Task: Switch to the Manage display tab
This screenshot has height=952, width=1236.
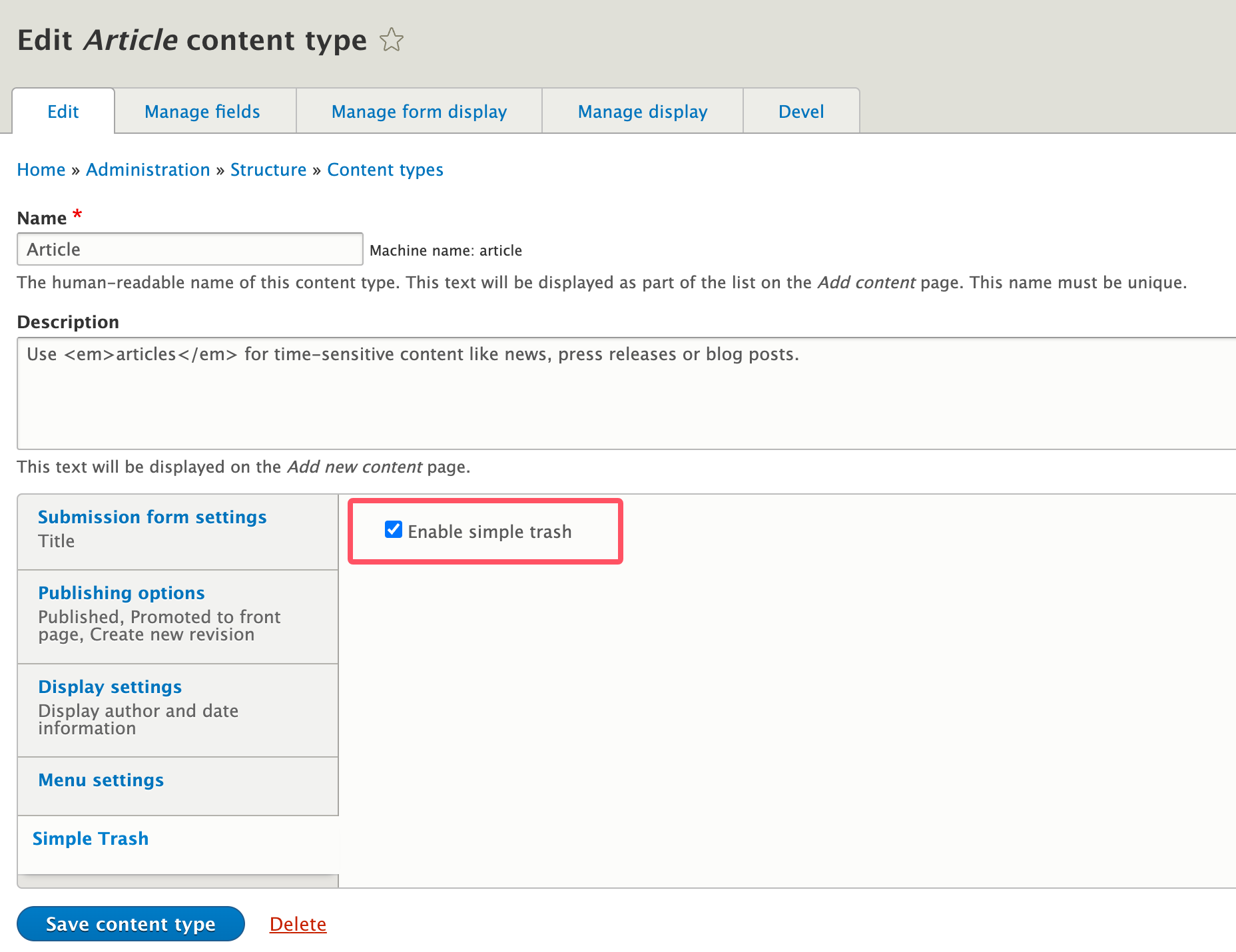Action: [642, 111]
